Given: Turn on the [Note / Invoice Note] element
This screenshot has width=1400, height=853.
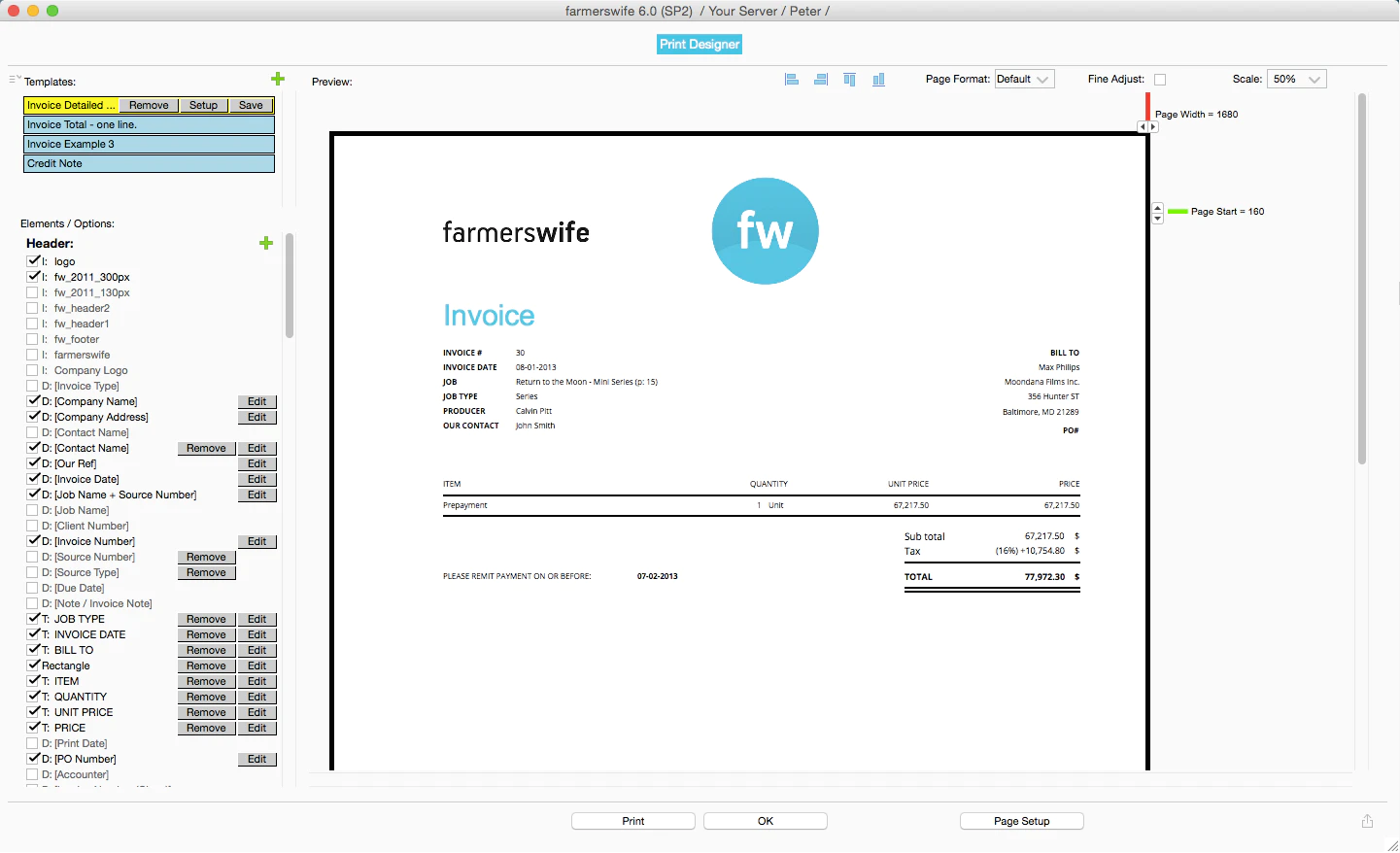Looking at the screenshot, I should tap(33, 603).
